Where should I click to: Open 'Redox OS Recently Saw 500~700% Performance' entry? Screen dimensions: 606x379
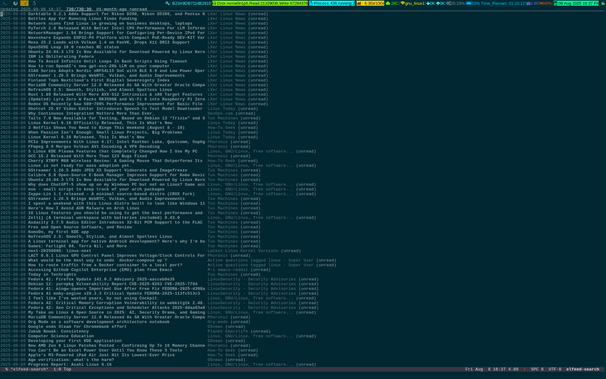point(115,104)
